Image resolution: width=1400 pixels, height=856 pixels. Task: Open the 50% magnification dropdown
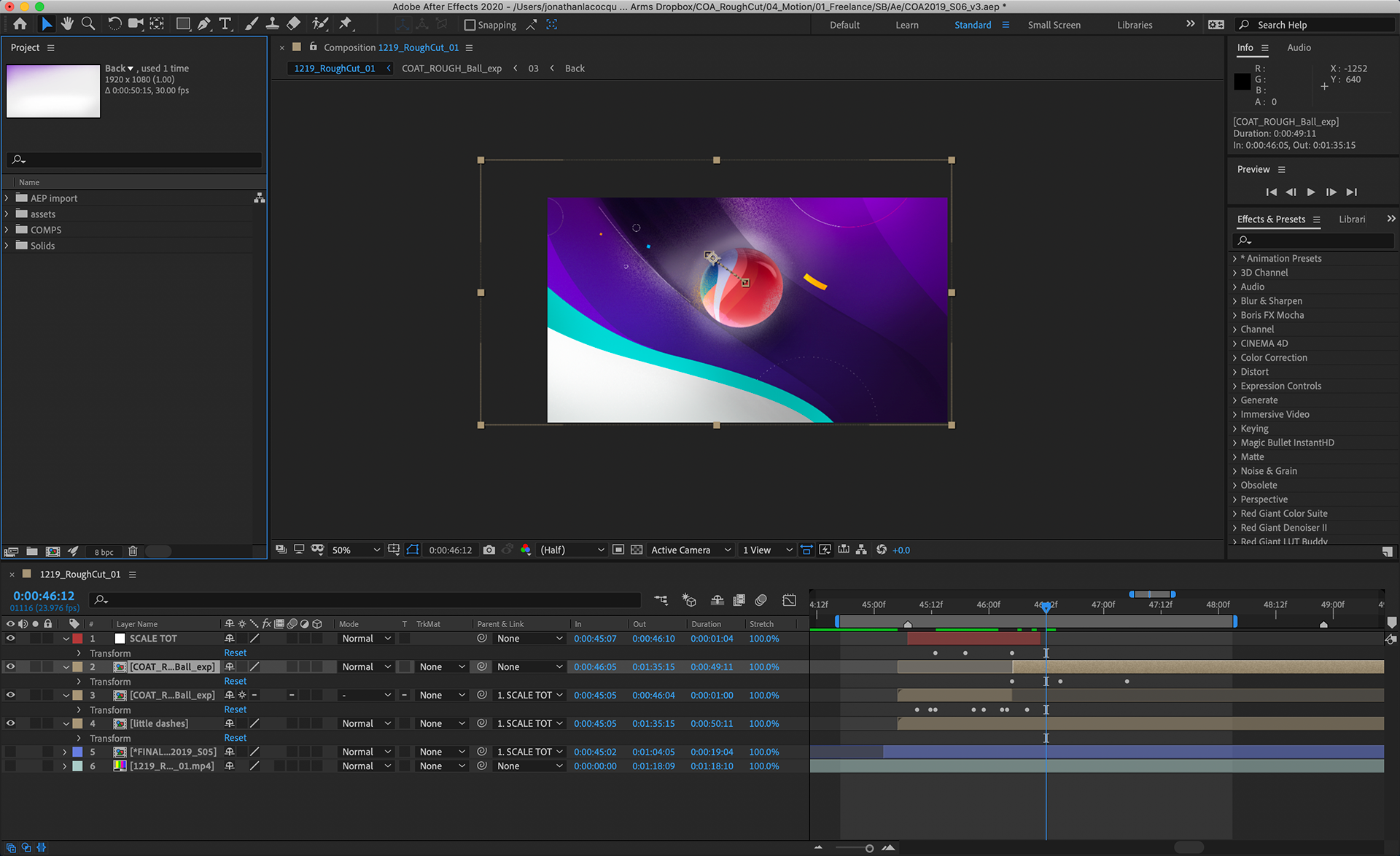tap(356, 550)
